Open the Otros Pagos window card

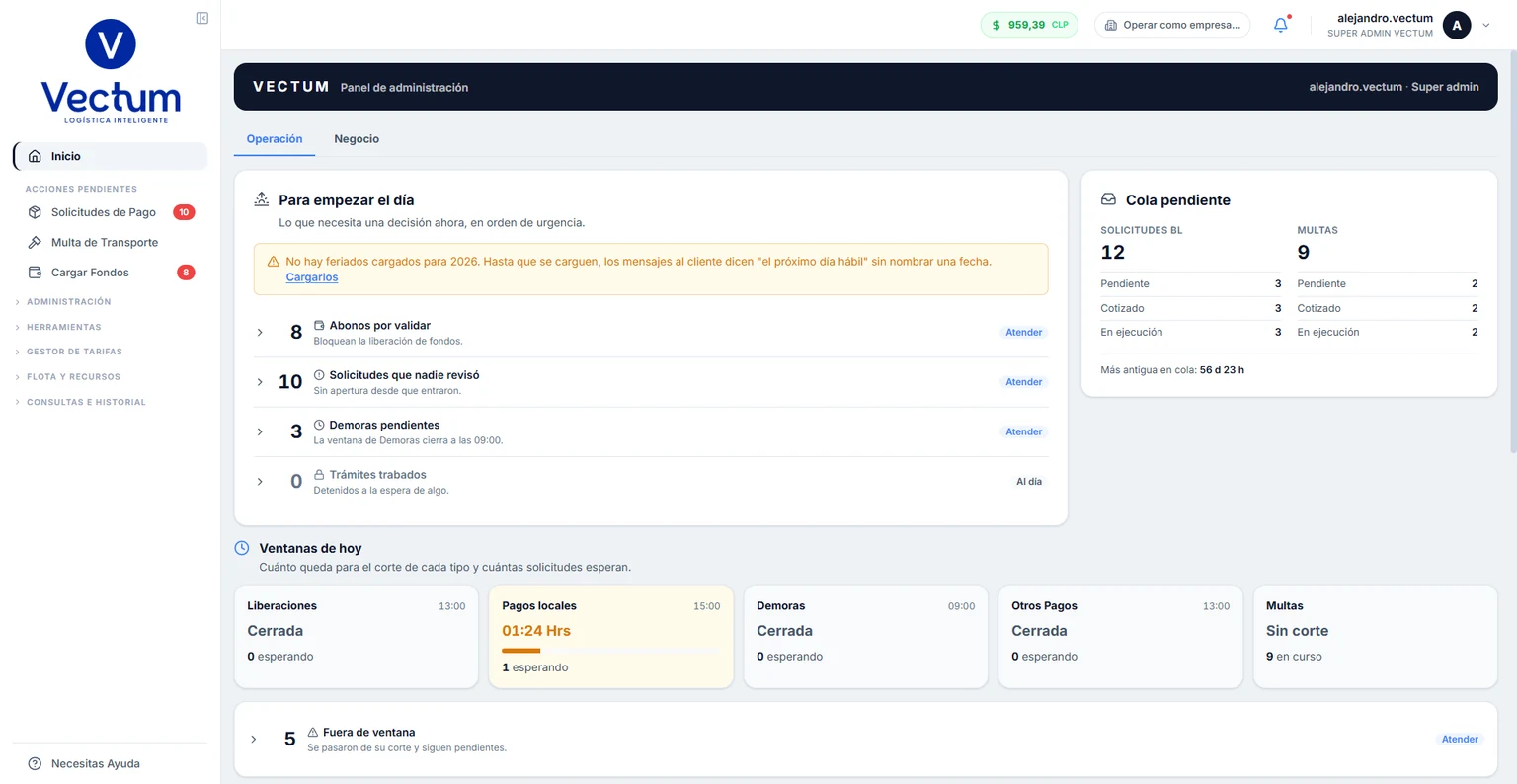1121,637
